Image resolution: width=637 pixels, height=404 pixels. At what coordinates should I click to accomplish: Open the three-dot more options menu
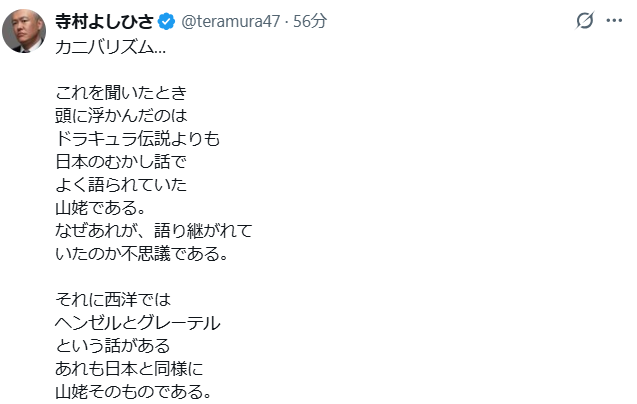[x=614, y=21]
